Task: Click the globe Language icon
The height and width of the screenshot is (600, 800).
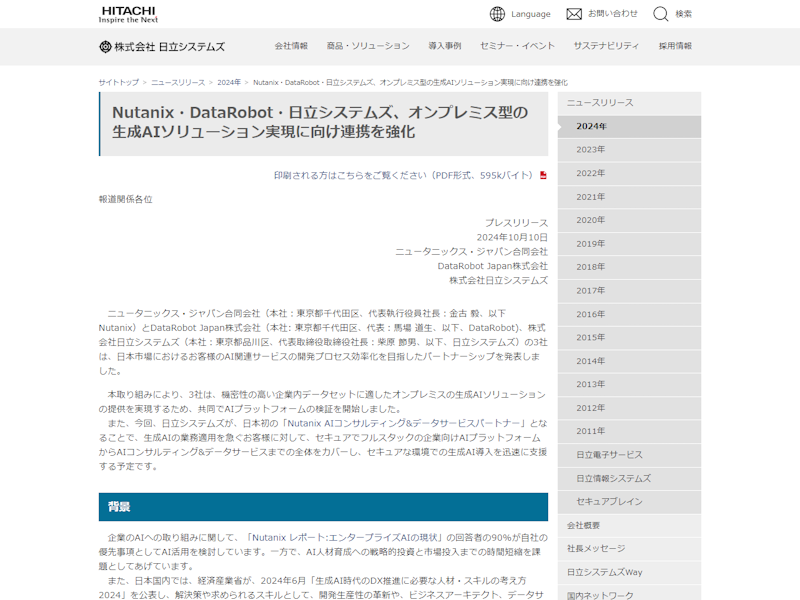Action: pyautogui.click(x=497, y=14)
